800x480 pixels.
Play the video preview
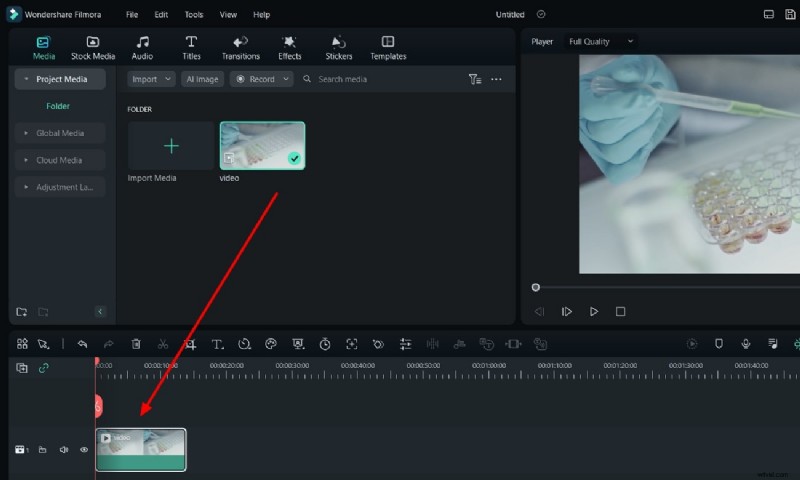coord(593,311)
